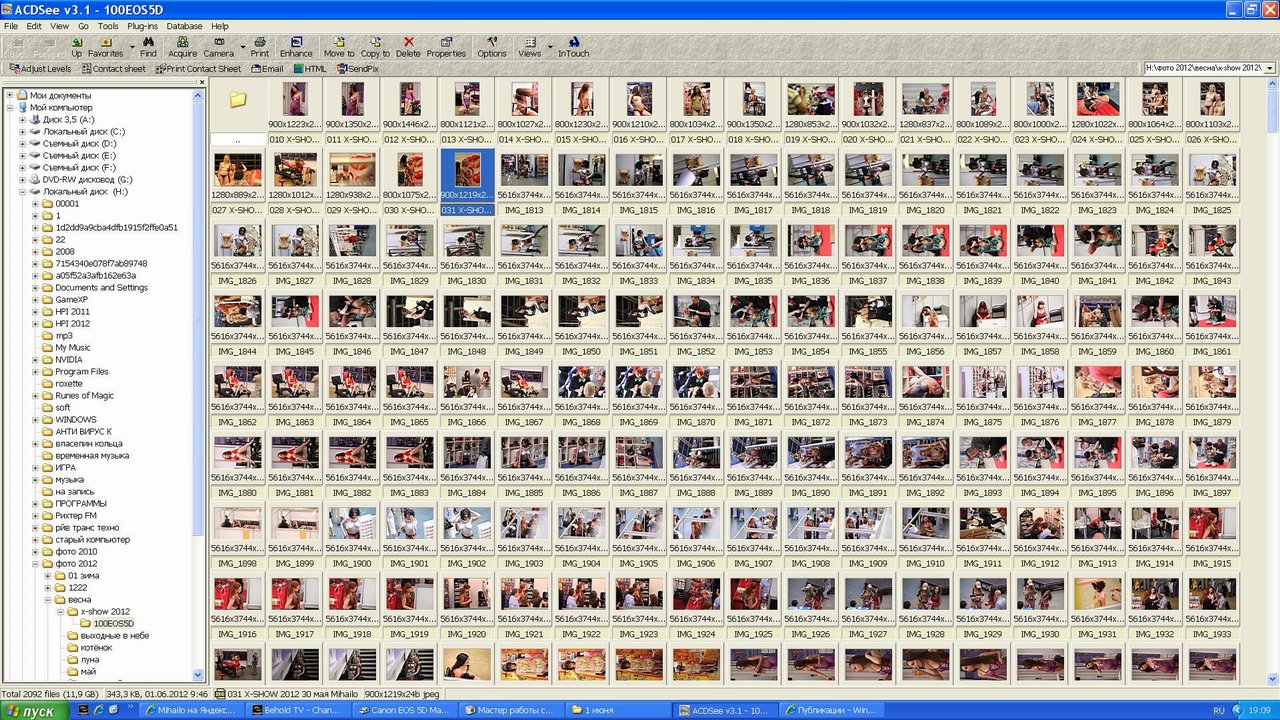Click Adjust Levels button

point(40,69)
